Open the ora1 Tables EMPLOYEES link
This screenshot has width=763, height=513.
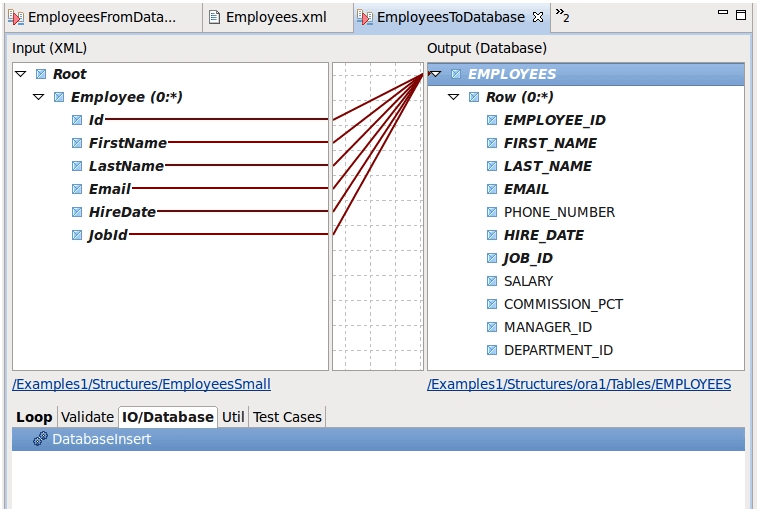pyautogui.click(x=578, y=384)
